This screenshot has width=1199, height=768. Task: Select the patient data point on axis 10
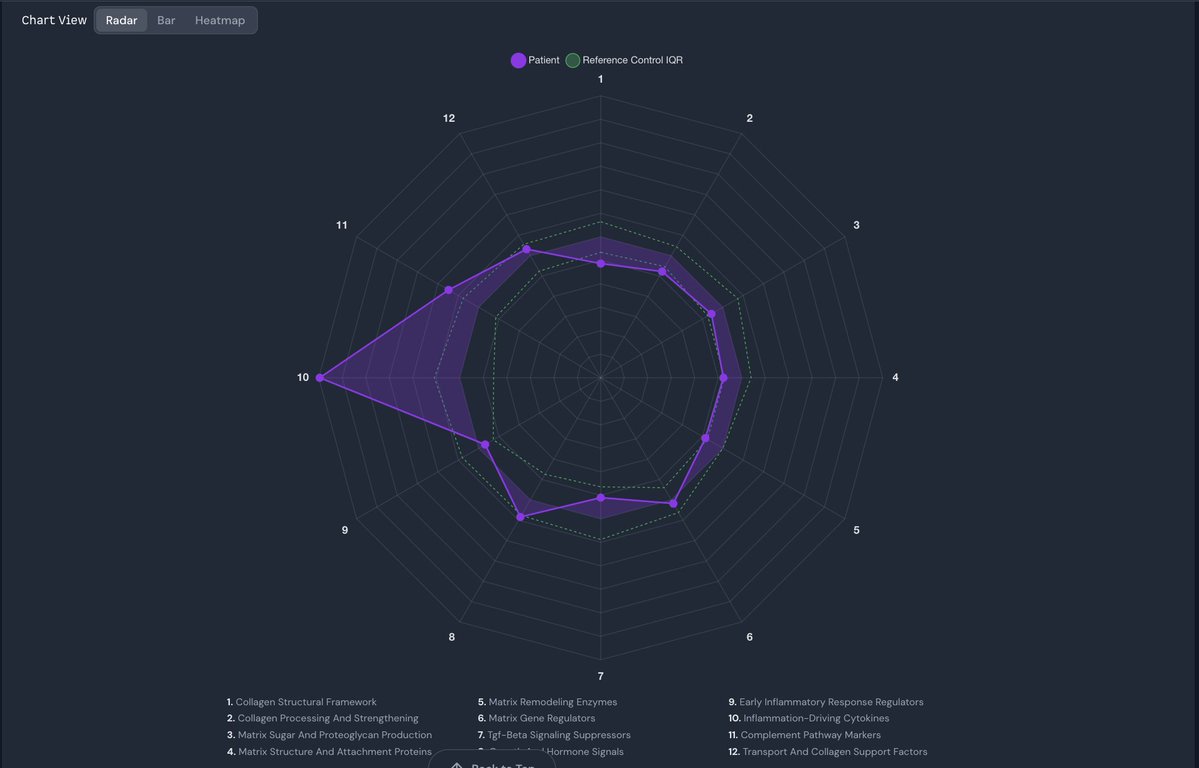[320, 378]
